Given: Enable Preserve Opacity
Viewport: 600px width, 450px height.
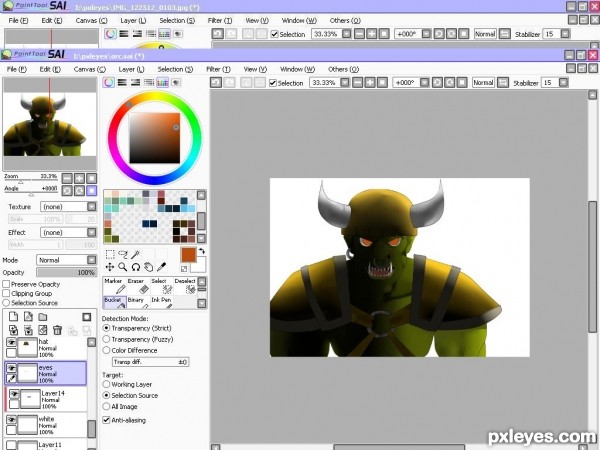Looking at the screenshot, I should tap(6, 284).
